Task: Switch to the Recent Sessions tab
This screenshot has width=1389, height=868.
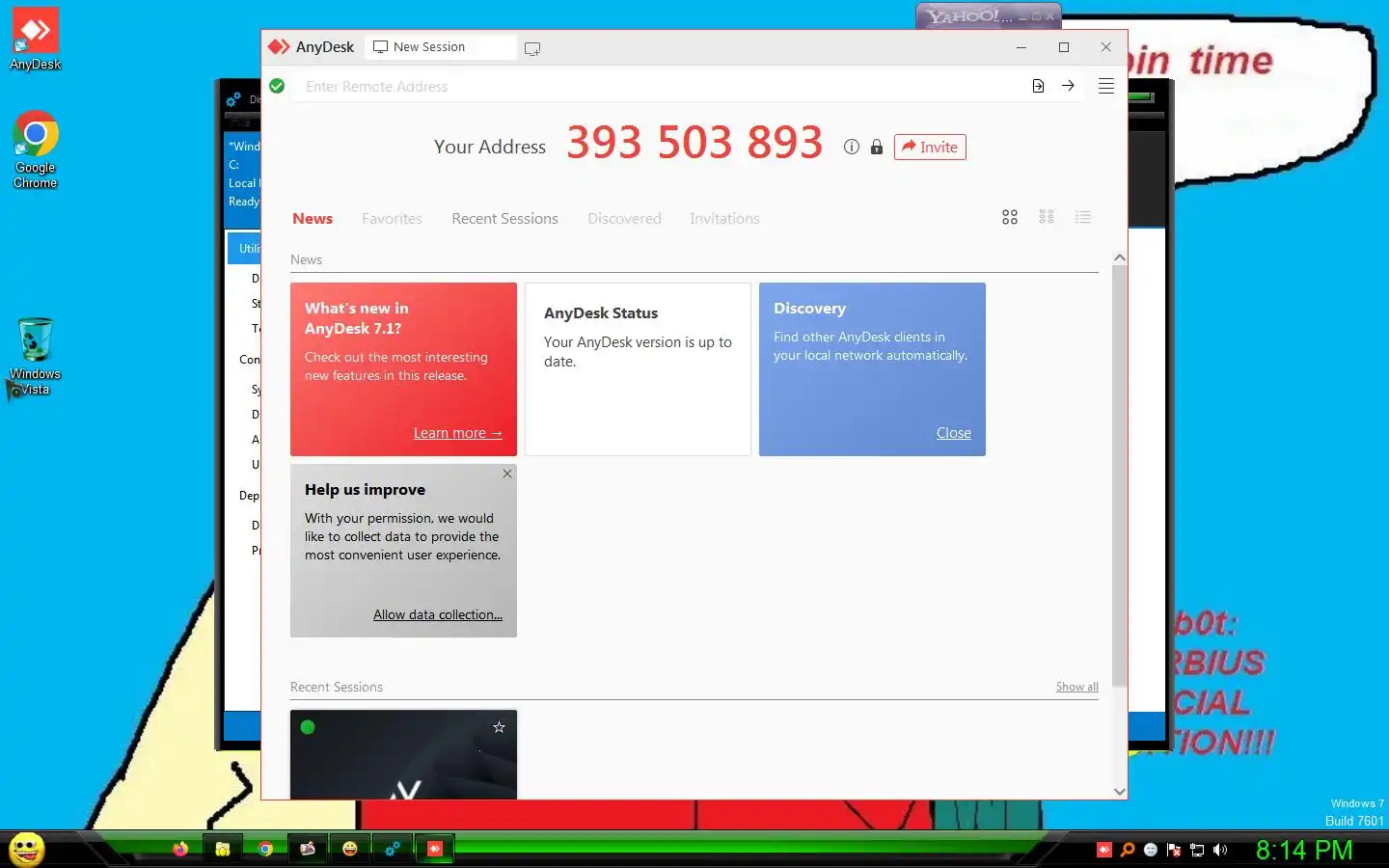Action: click(x=504, y=219)
